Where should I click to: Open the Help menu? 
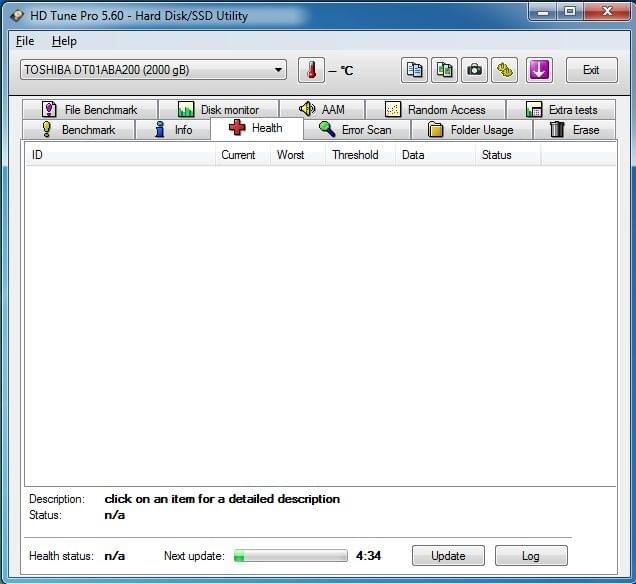tap(64, 41)
